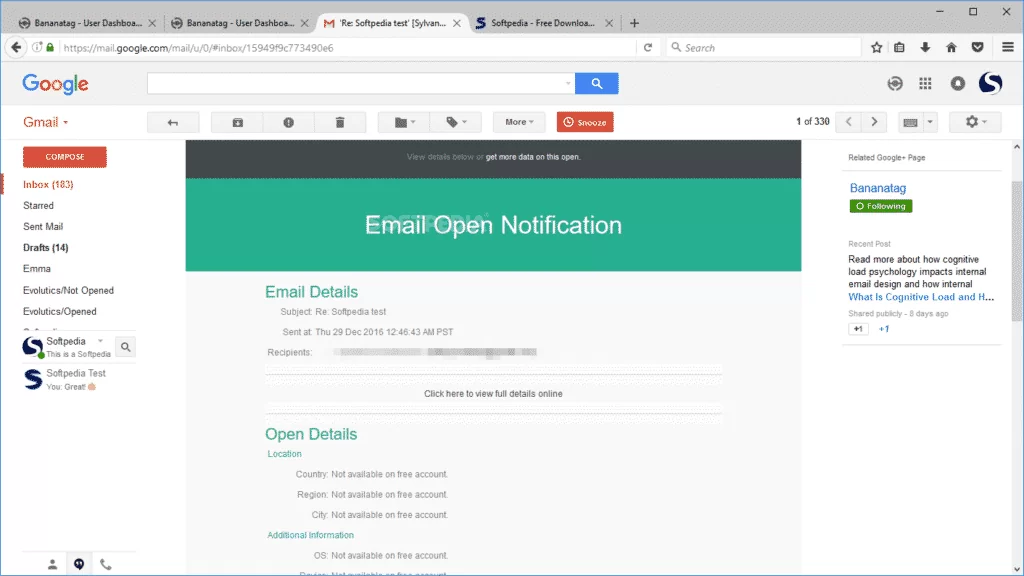The width and height of the screenshot is (1024, 576).
Task: Open contacts person icon at bottom
Action: coord(52,564)
